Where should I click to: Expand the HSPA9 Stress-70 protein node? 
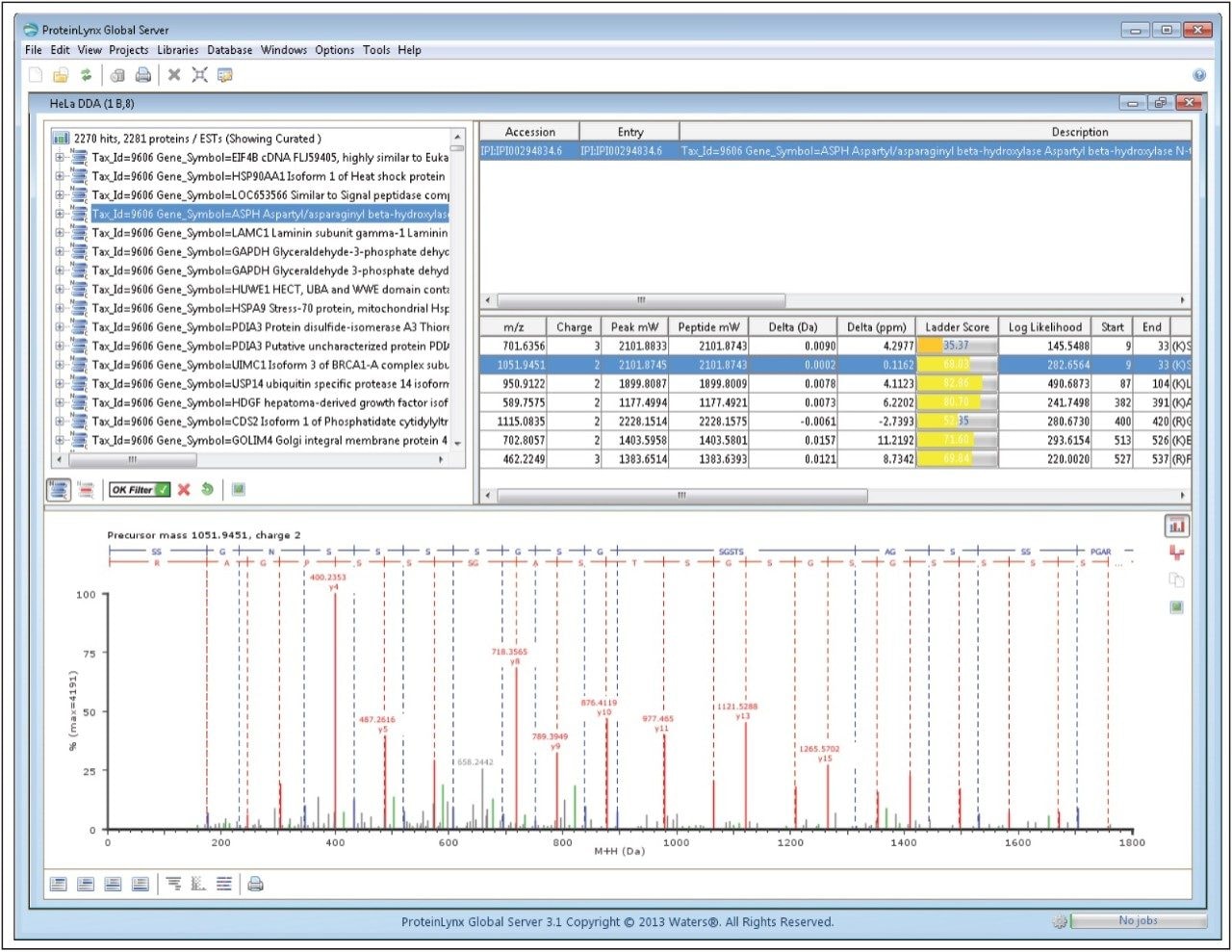(x=60, y=308)
